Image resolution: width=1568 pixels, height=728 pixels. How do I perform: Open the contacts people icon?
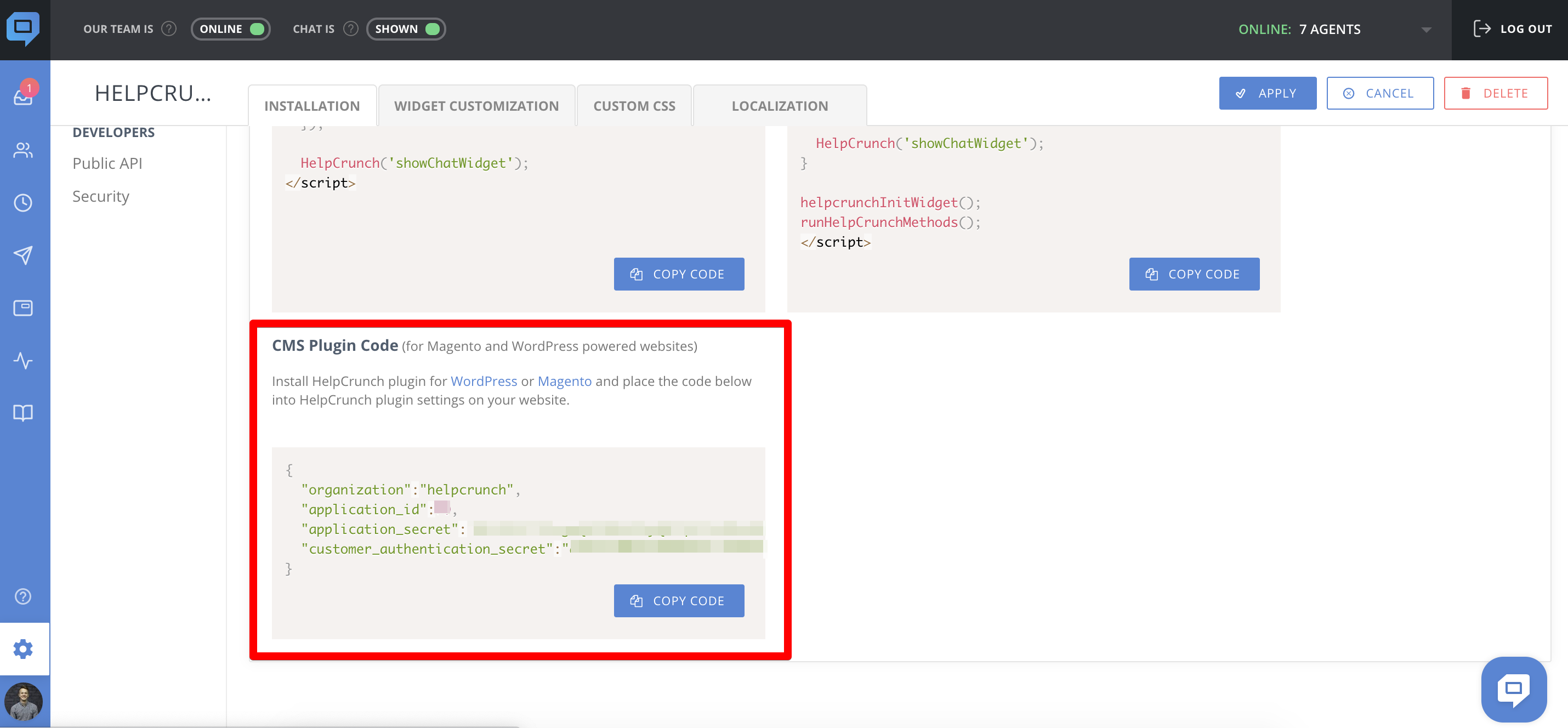pyautogui.click(x=23, y=150)
